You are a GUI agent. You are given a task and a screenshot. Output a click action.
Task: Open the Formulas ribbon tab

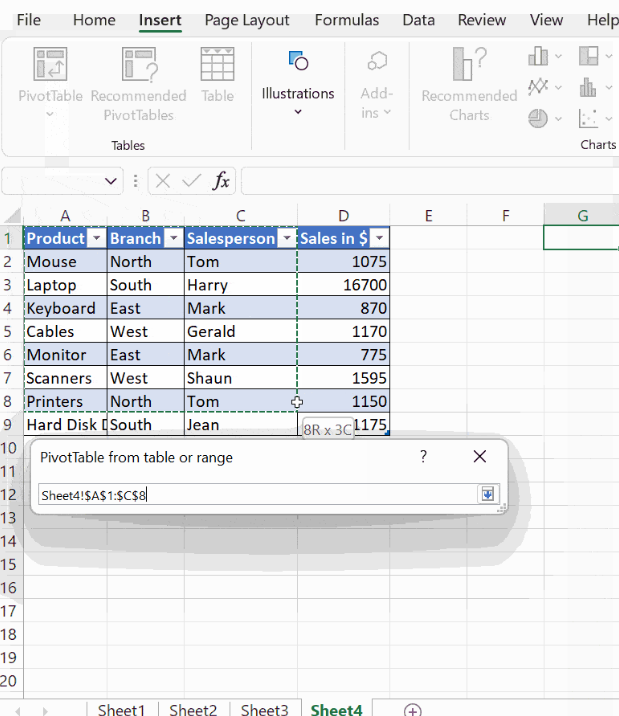click(347, 20)
